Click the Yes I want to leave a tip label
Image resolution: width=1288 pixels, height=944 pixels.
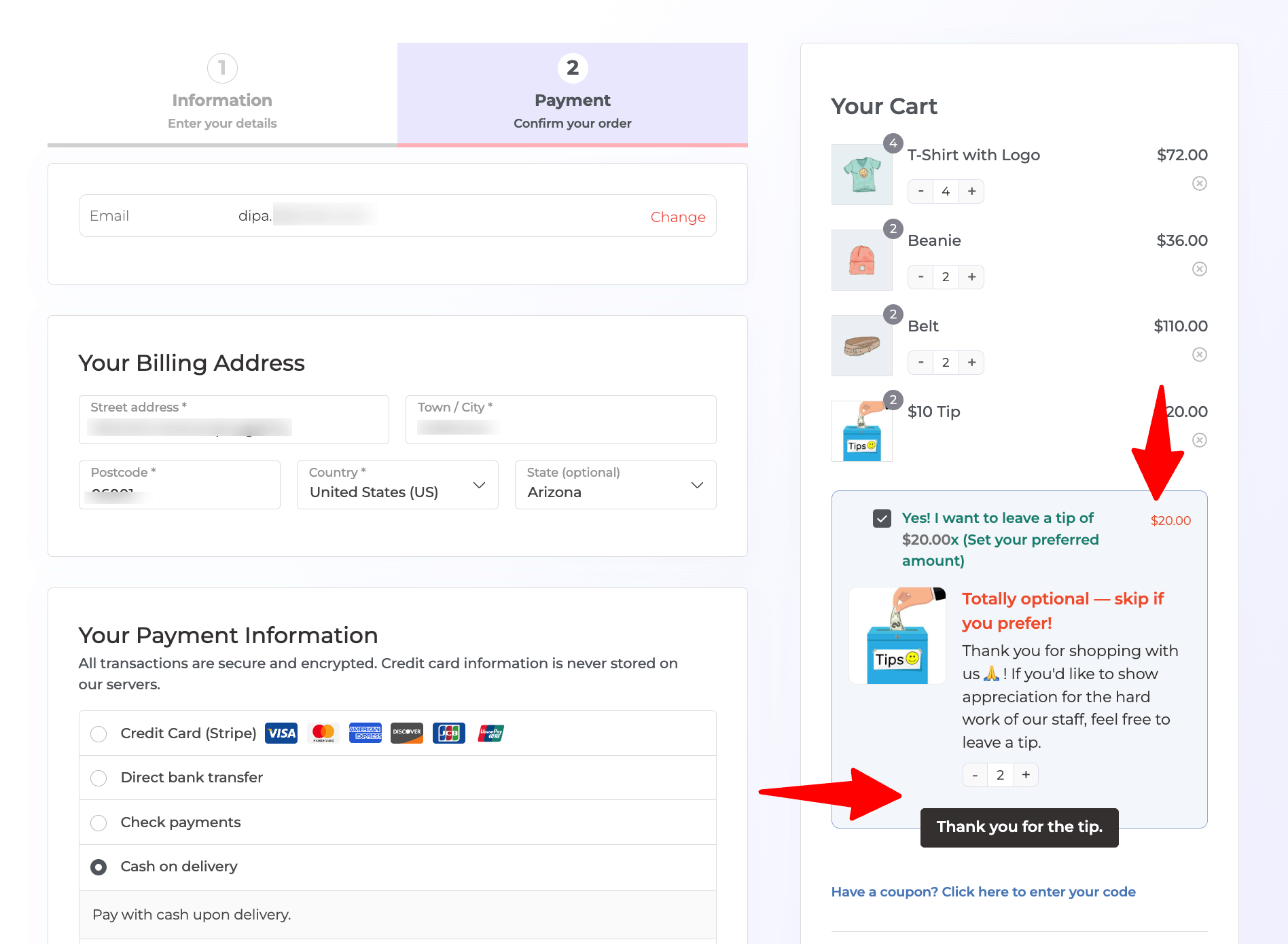point(1000,539)
